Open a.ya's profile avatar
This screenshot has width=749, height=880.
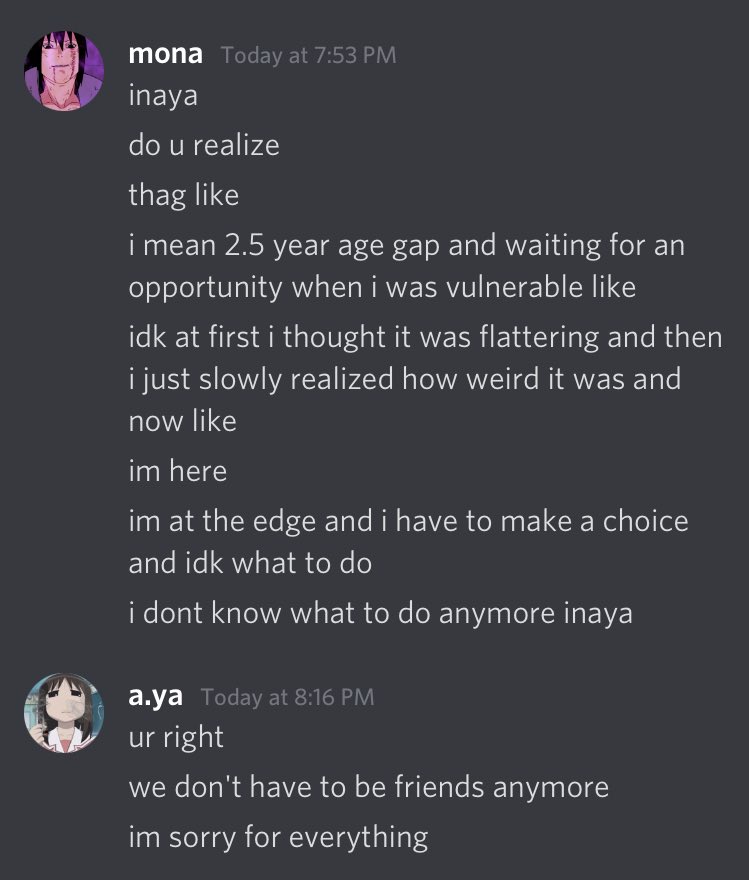[x=64, y=712]
